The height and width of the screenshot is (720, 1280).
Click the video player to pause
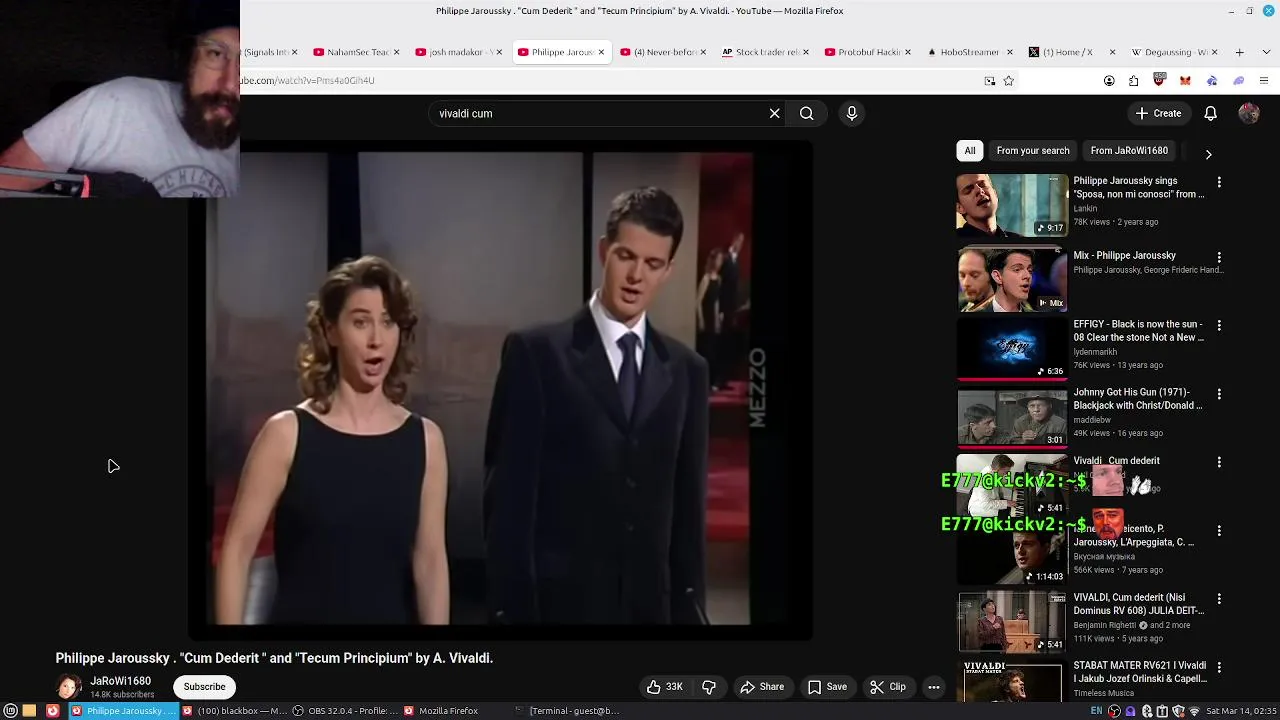pyautogui.click(x=500, y=390)
